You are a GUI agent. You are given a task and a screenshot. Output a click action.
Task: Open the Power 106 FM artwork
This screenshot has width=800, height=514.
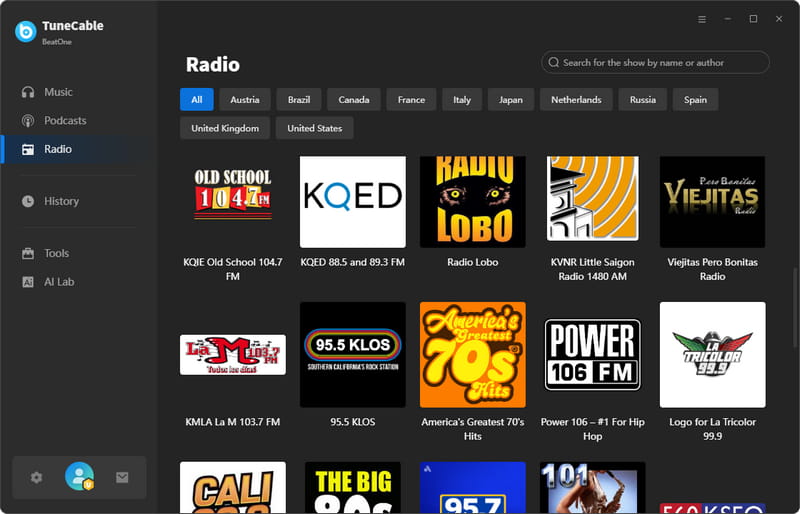point(592,355)
